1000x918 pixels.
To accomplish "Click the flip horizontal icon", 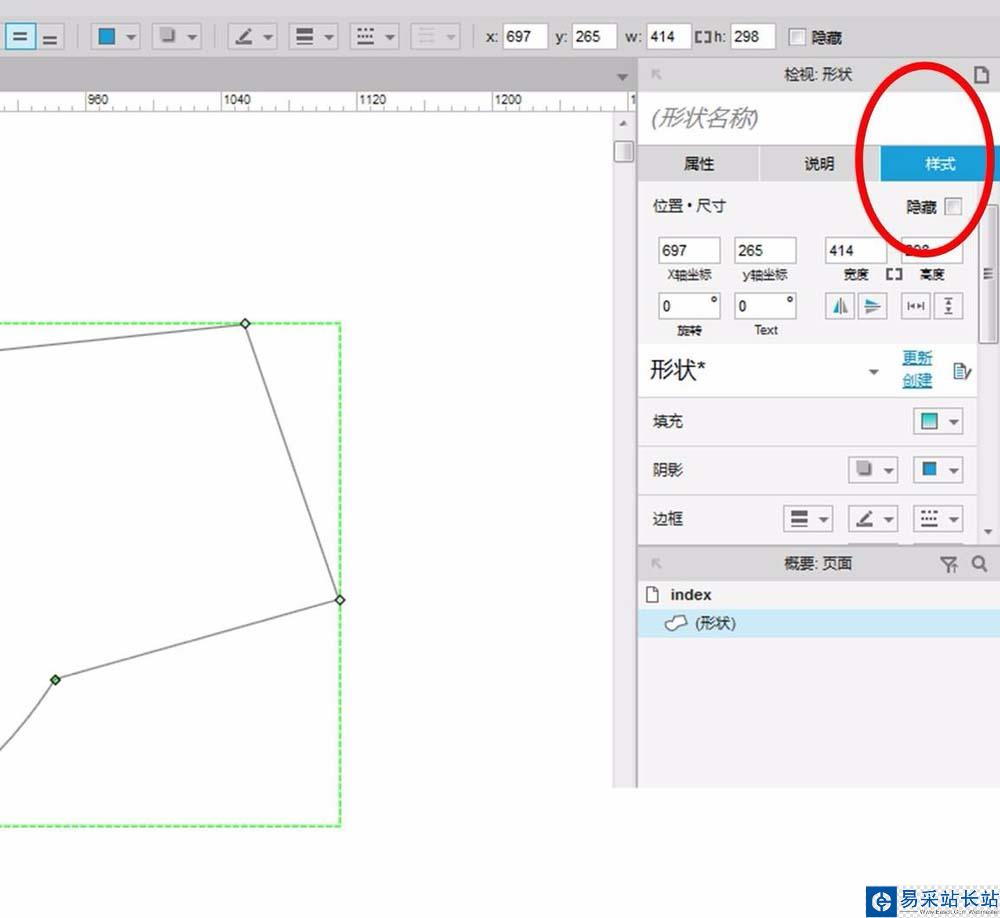I will pyautogui.click(x=840, y=306).
